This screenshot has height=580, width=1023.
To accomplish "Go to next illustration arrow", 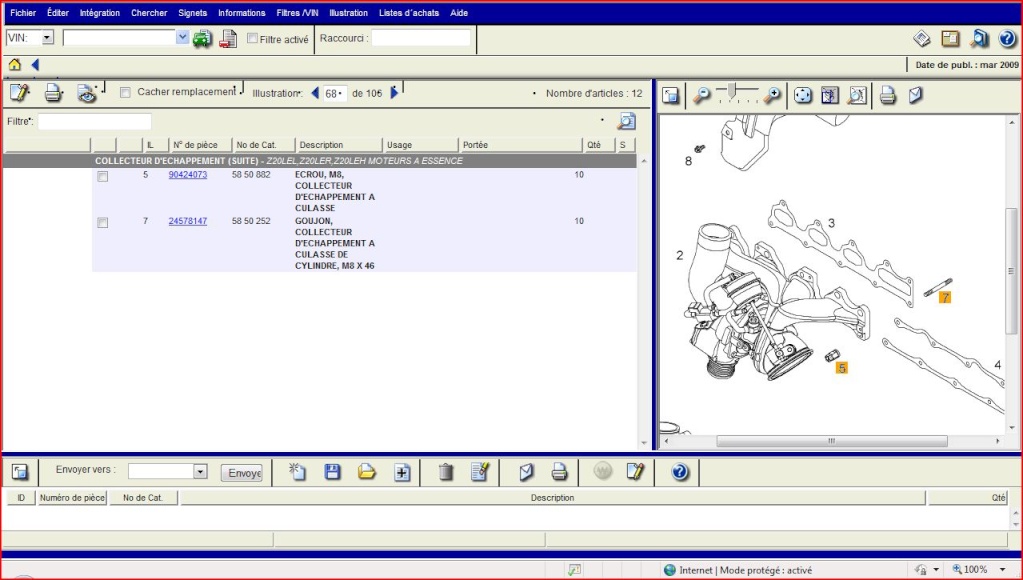I will [x=394, y=93].
